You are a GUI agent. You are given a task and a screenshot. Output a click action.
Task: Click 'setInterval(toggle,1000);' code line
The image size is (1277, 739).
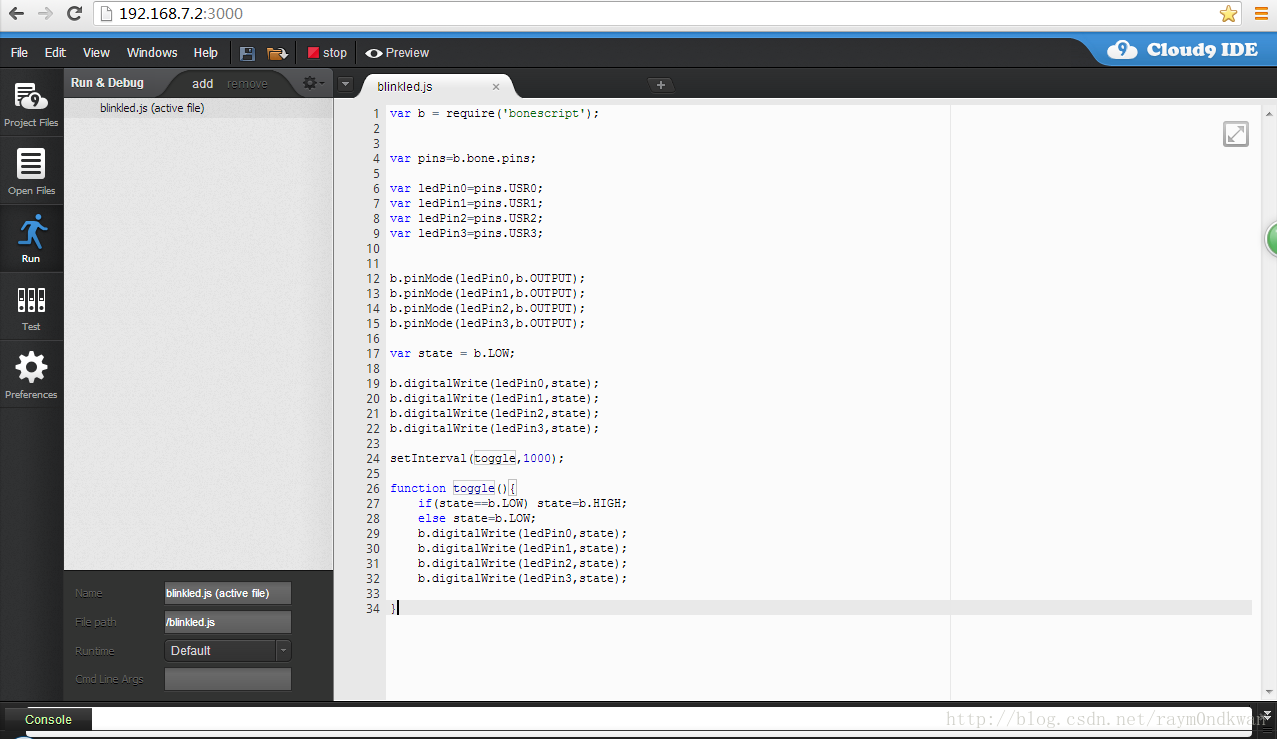click(x=477, y=458)
